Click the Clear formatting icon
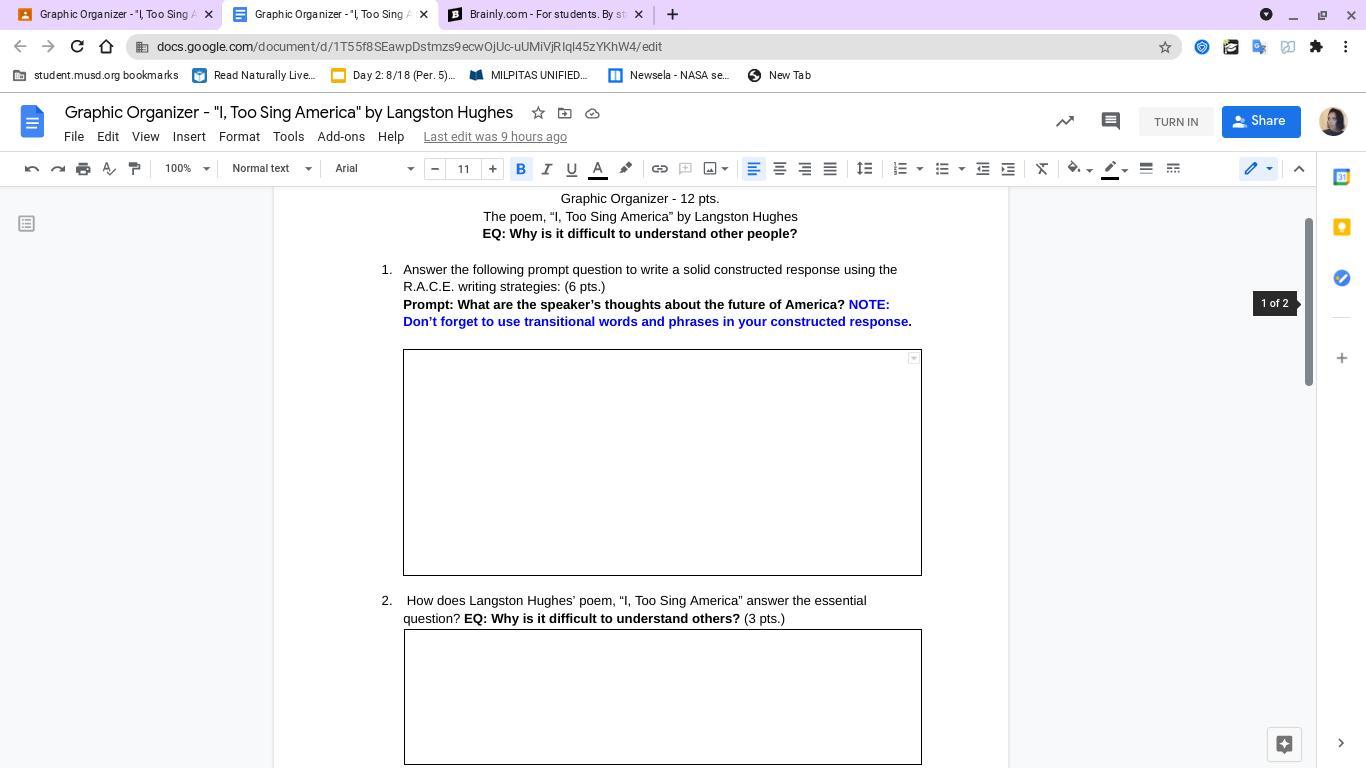 [1041, 169]
